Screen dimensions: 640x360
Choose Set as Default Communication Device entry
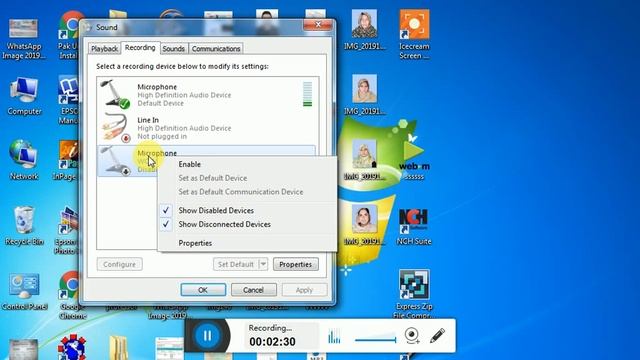(x=240, y=192)
